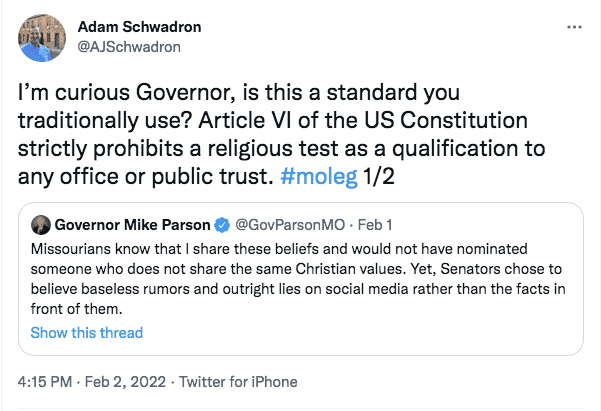Expand the quote with Show this thread
601x411 pixels.
click(86, 332)
